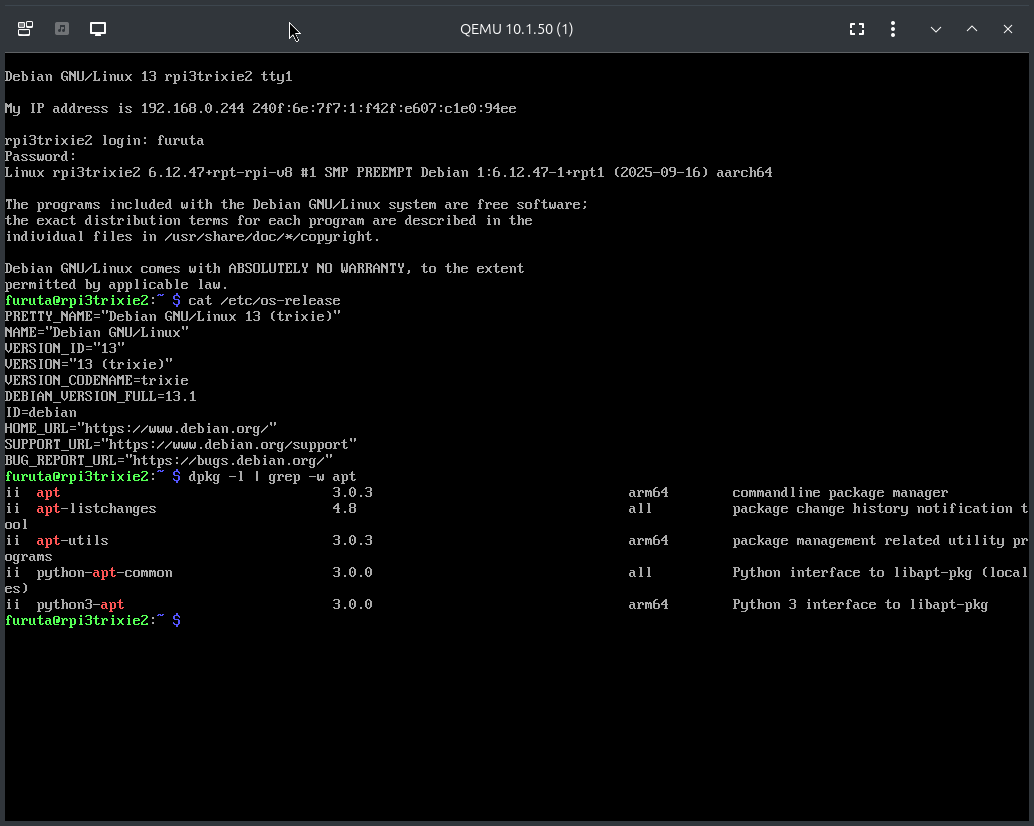Click the 'cat /etc/os-release' command text
Screen dimensions: 1034x826
(264, 300)
